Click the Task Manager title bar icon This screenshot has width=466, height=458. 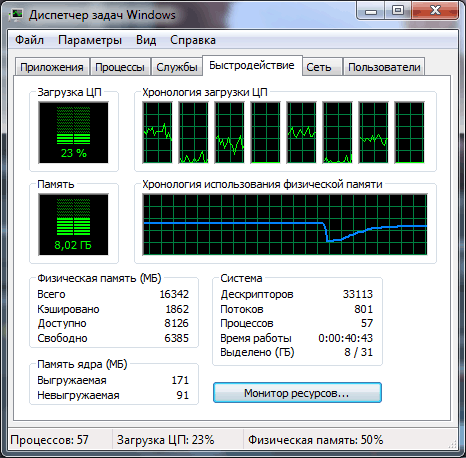click(16, 15)
